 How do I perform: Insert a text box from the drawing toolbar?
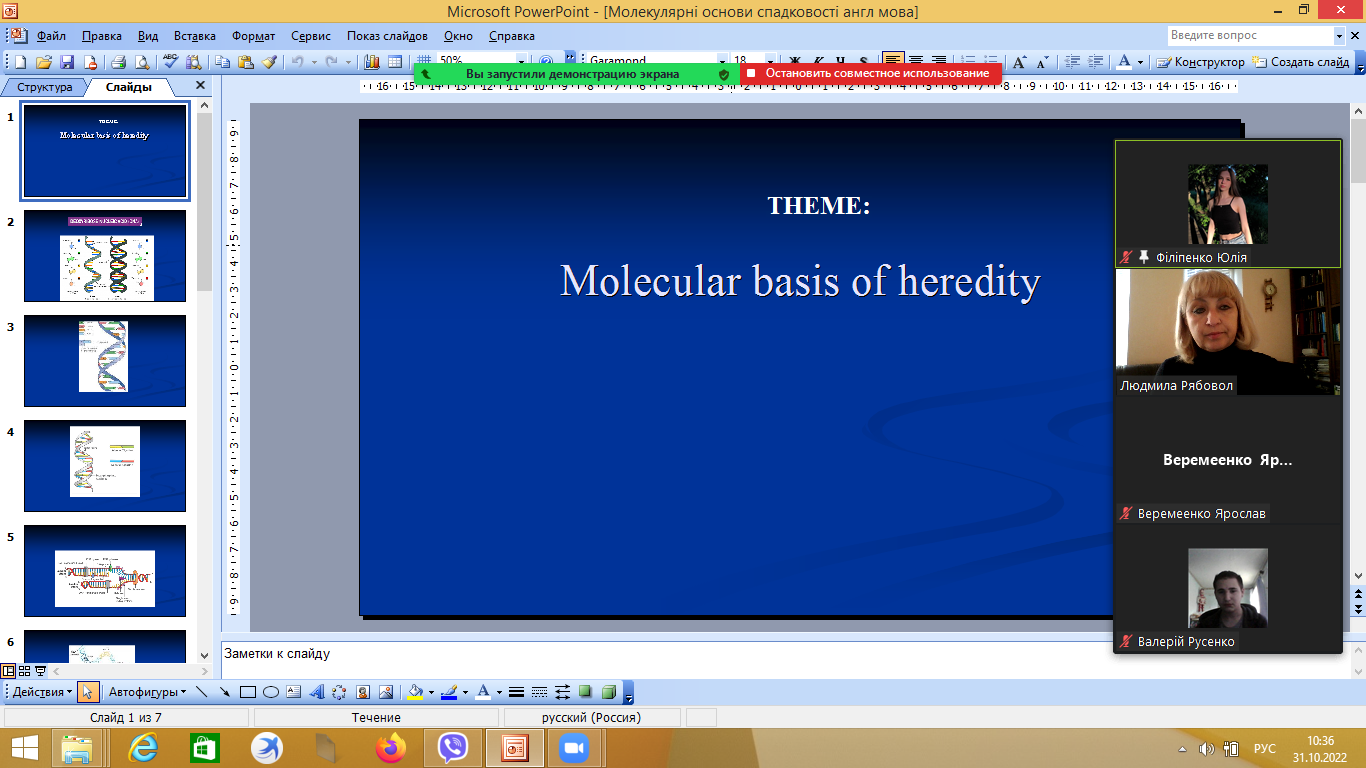(294, 692)
